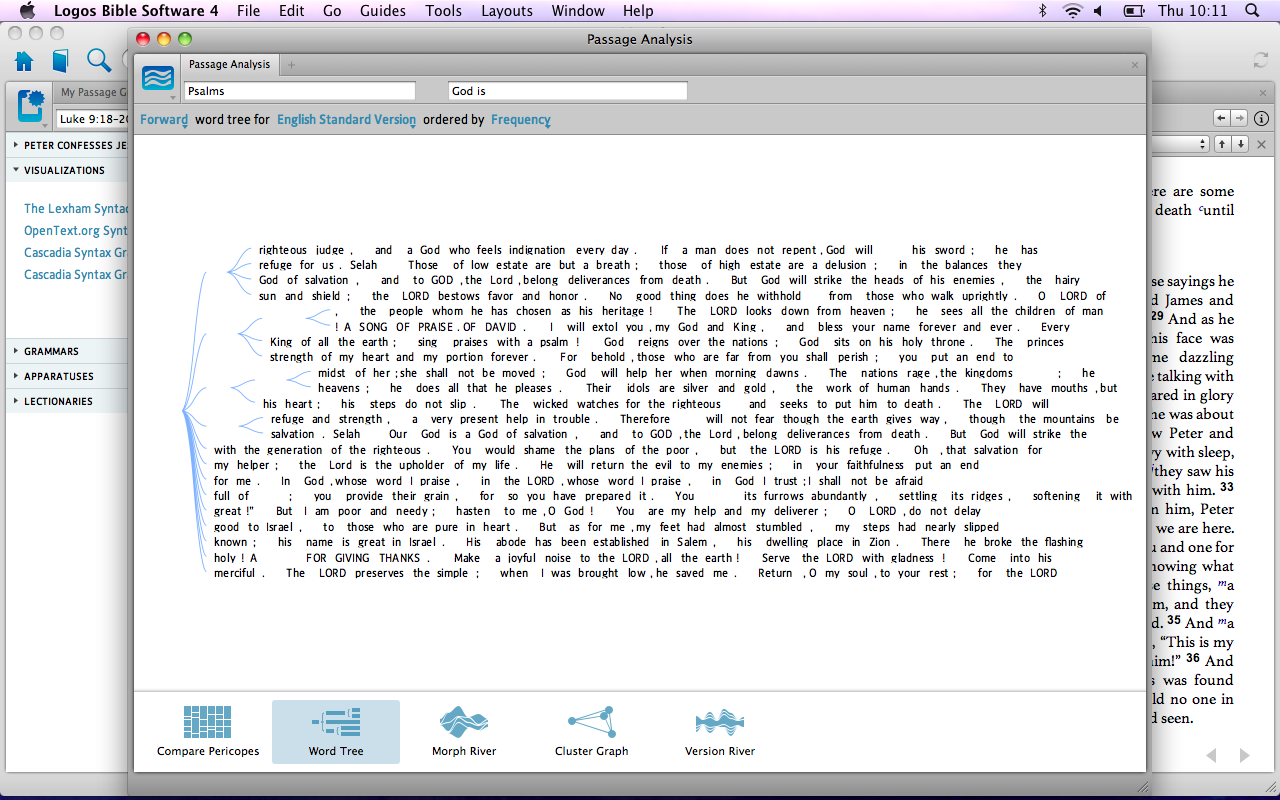This screenshot has width=1280, height=800.
Task: Show the Compare Pericopes visualization
Action: (208, 731)
